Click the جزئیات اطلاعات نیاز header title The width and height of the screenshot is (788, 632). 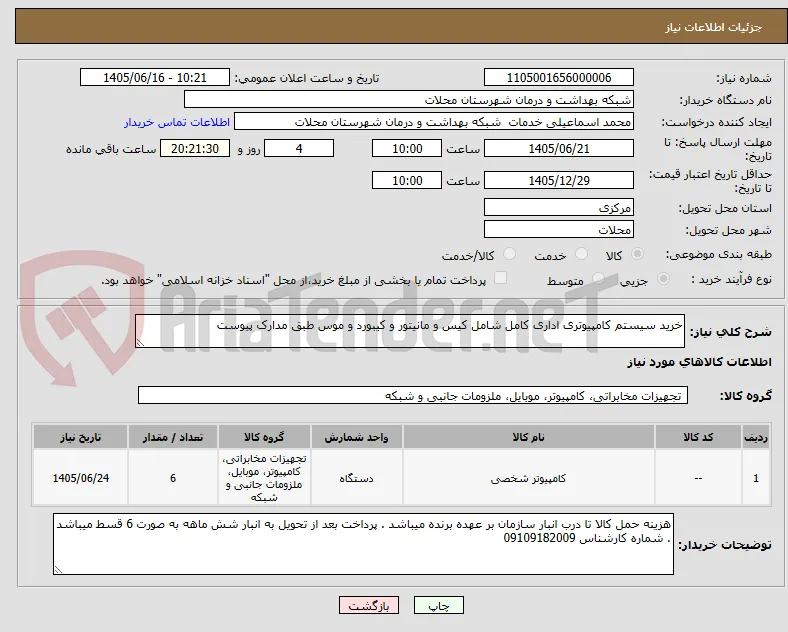[714, 27]
